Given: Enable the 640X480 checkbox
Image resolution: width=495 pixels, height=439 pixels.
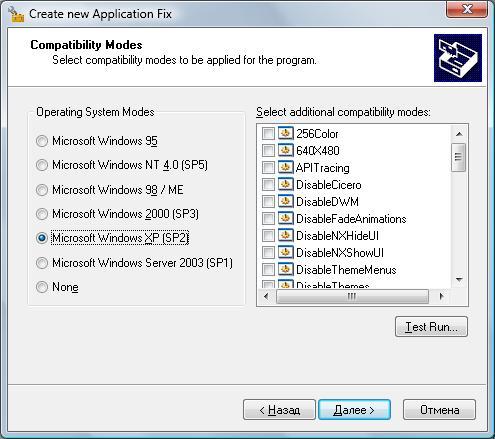Looking at the screenshot, I should tap(268, 151).
